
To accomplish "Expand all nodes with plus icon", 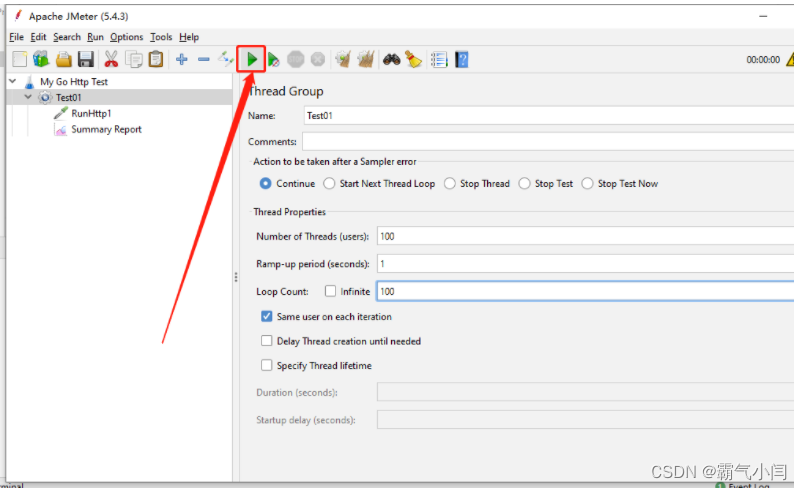I will click(x=182, y=59).
